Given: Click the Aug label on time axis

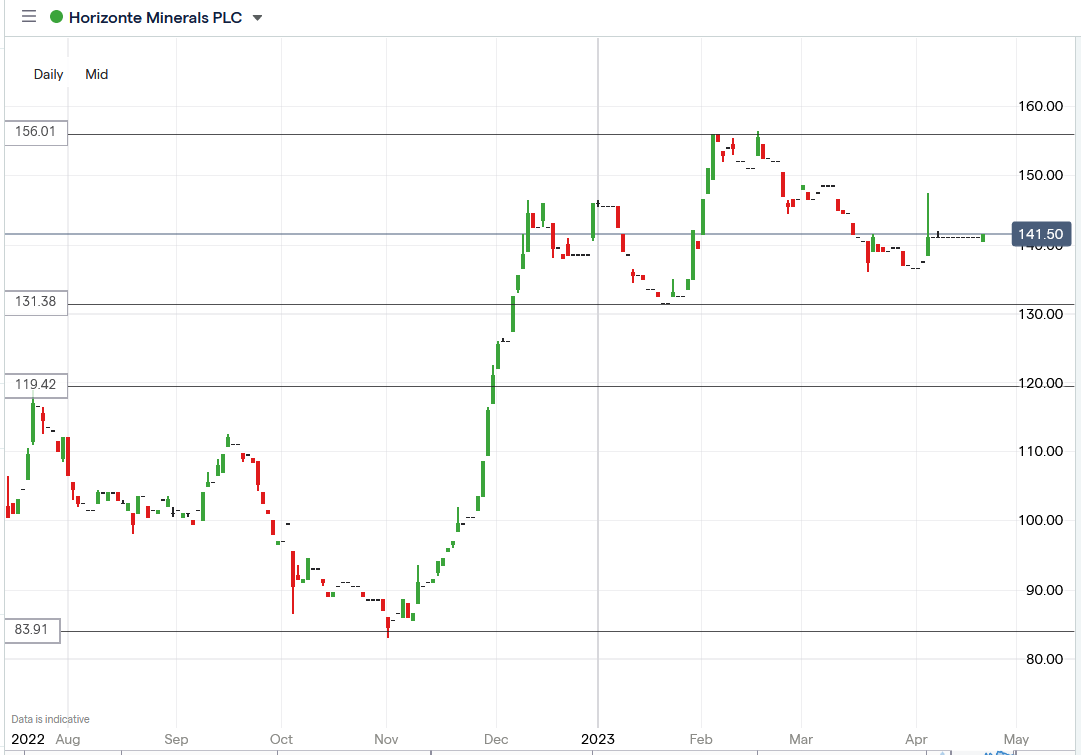Looking at the screenshot, I should tap(68, 740).
